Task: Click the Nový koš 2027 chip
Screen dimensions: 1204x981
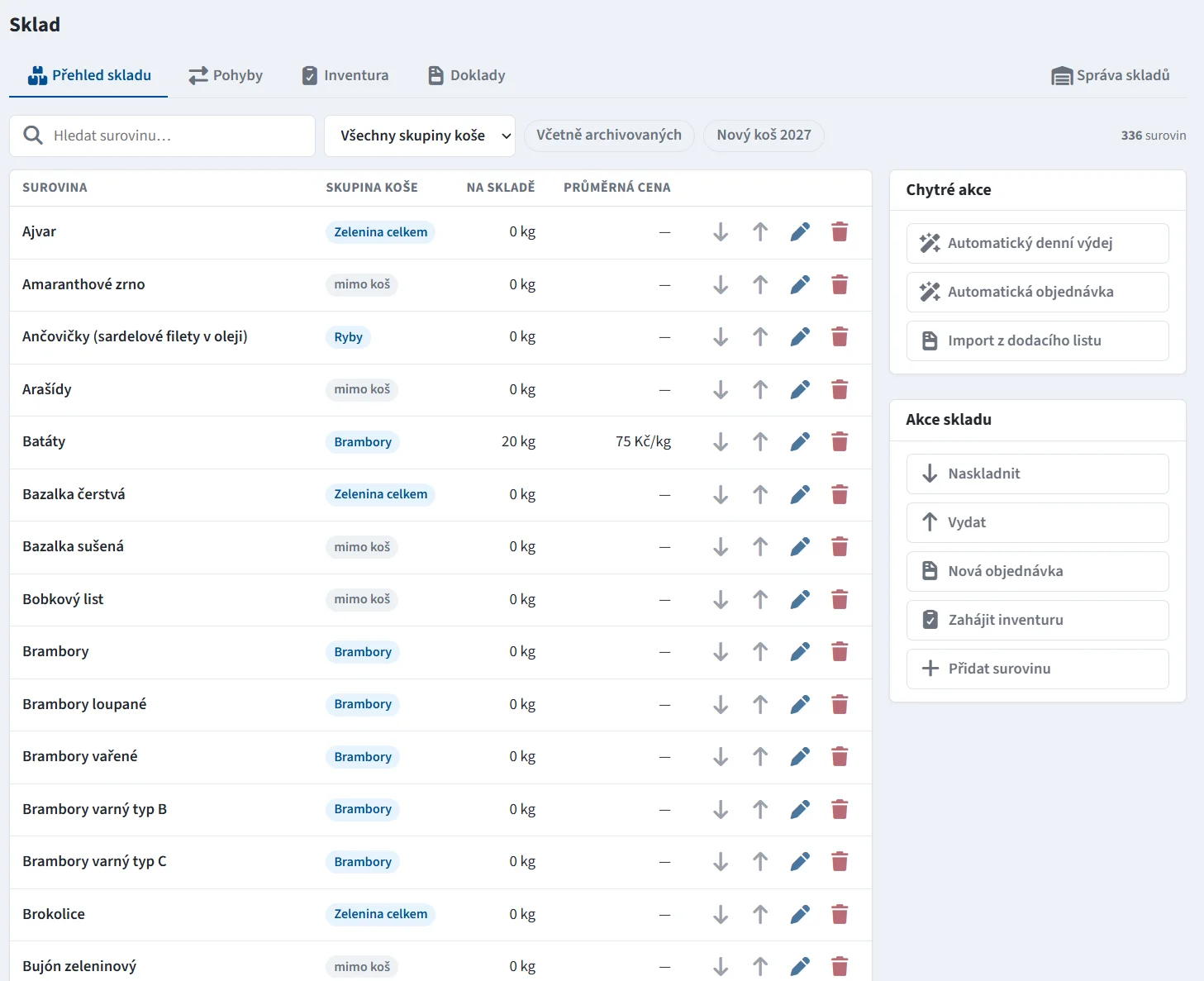Action: coord(764,136)
